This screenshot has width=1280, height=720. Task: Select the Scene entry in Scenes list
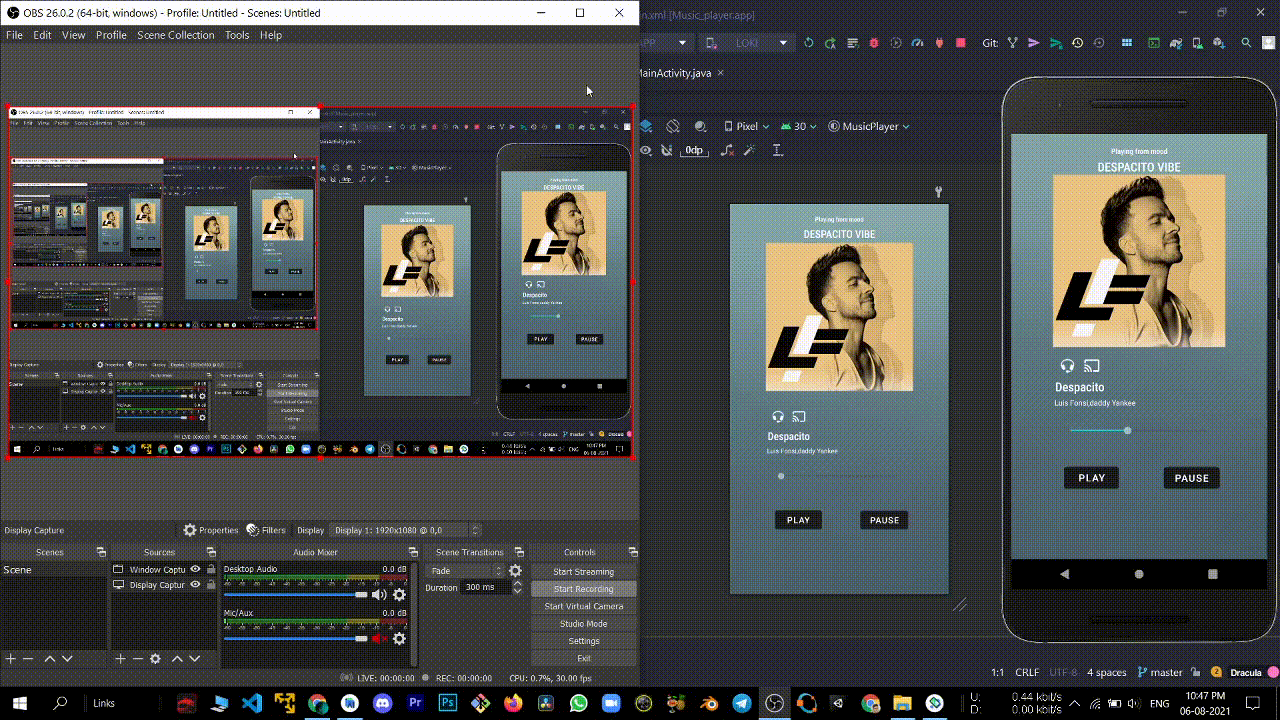click(x=53, y=570)
